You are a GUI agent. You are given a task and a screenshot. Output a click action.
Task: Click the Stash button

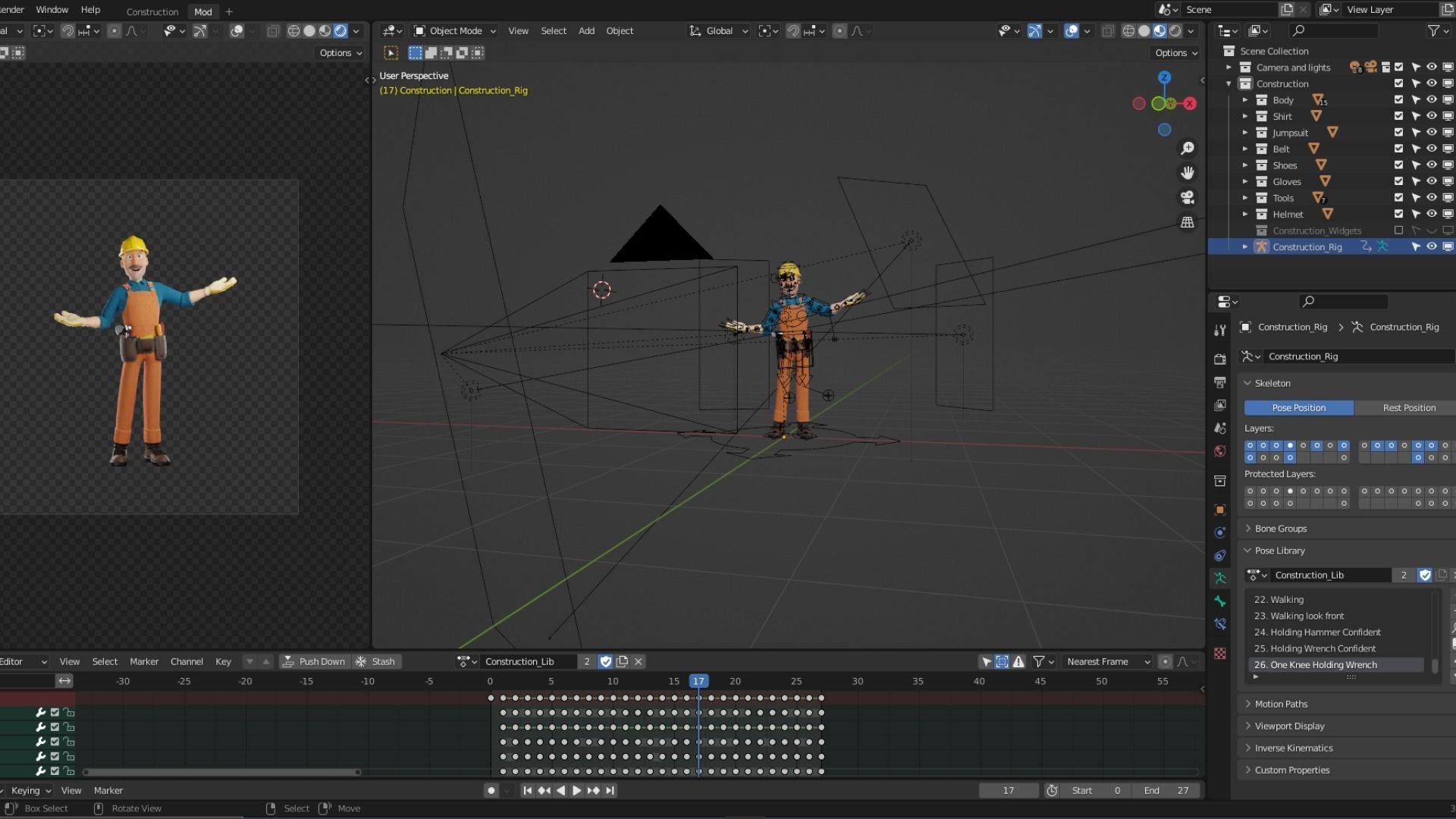[x=375, y=662]
